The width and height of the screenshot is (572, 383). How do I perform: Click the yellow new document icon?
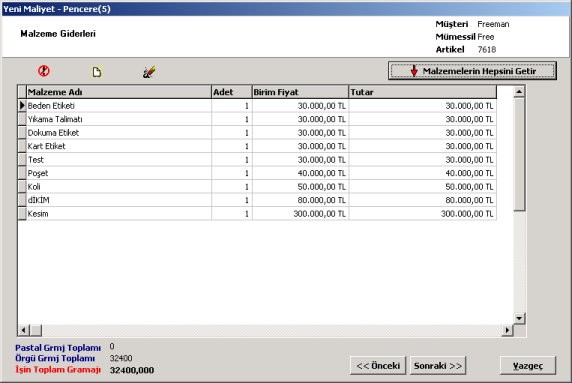97,72
